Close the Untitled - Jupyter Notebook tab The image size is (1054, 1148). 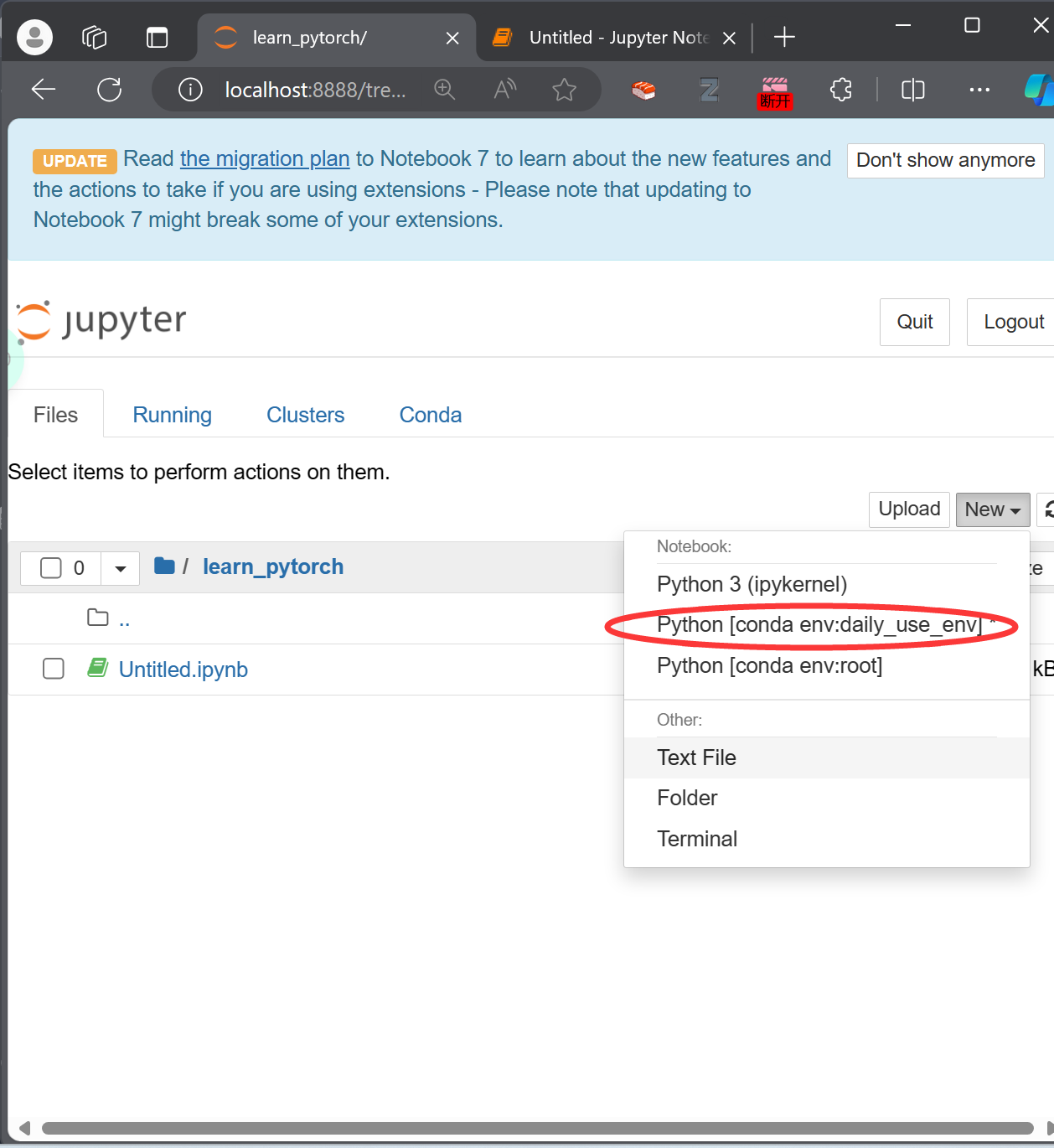(729, 38)
